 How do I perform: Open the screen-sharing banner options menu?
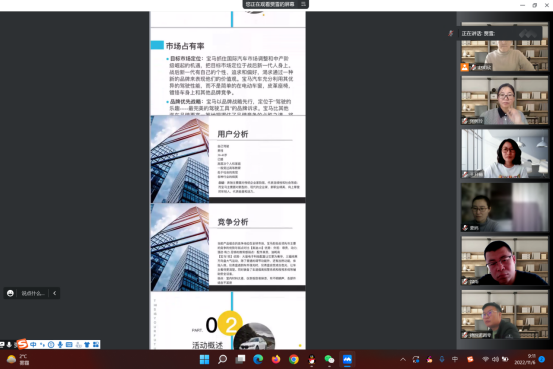tap(303, 4)
